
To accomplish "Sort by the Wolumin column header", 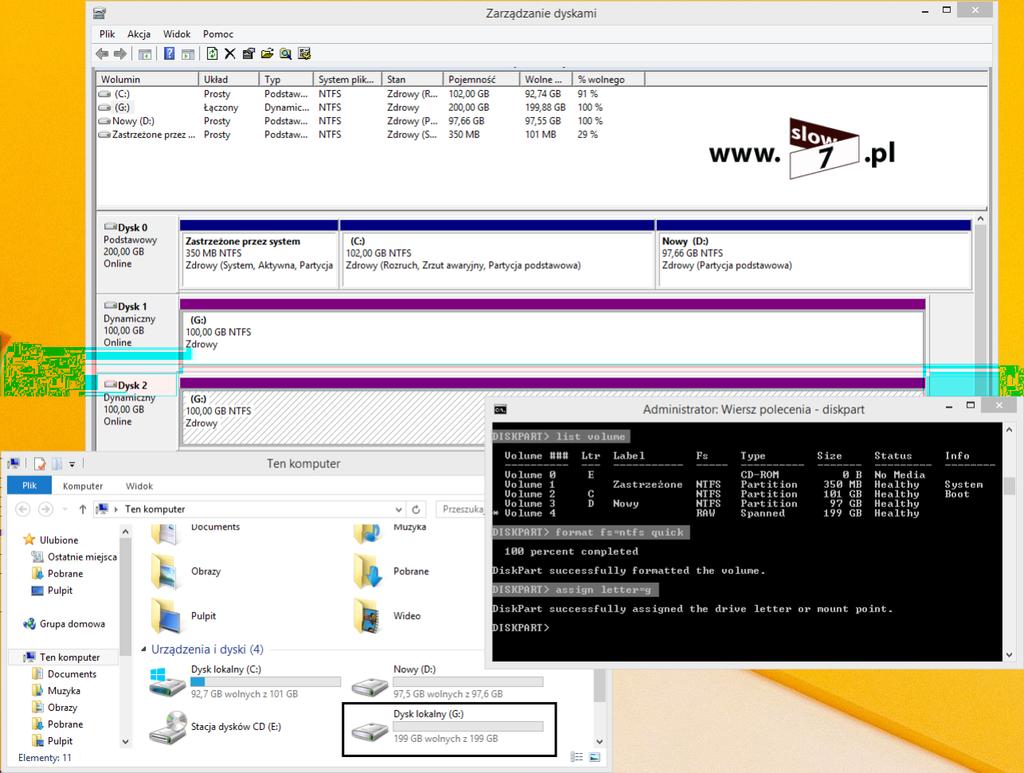I will (x=148, y=79).
